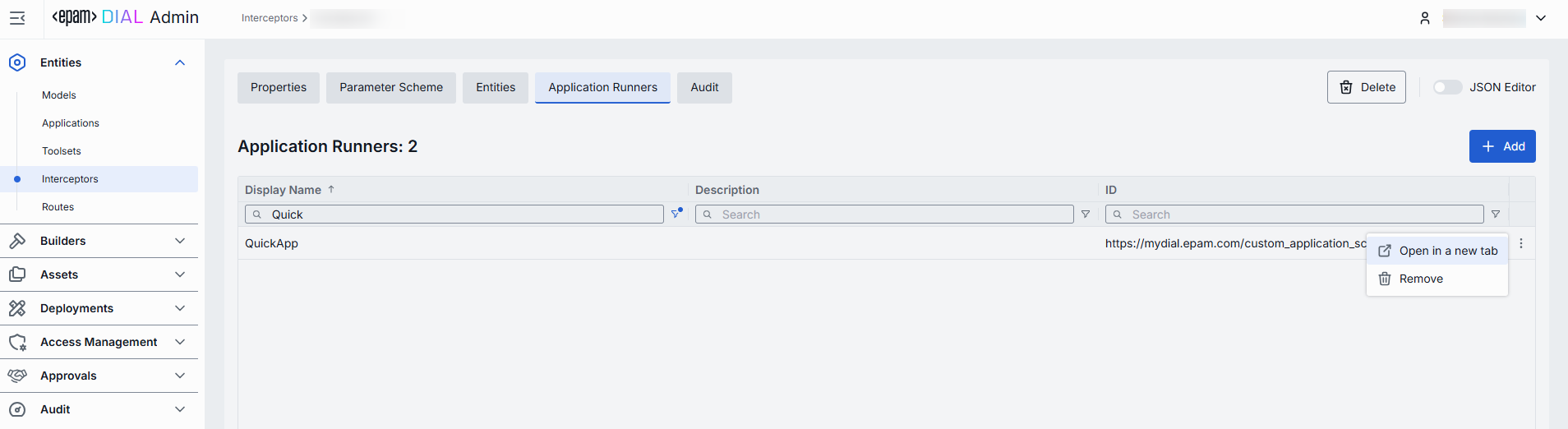Click the QuickApp row three-dot menu

pyautogui.click(x=1521, y=243)
